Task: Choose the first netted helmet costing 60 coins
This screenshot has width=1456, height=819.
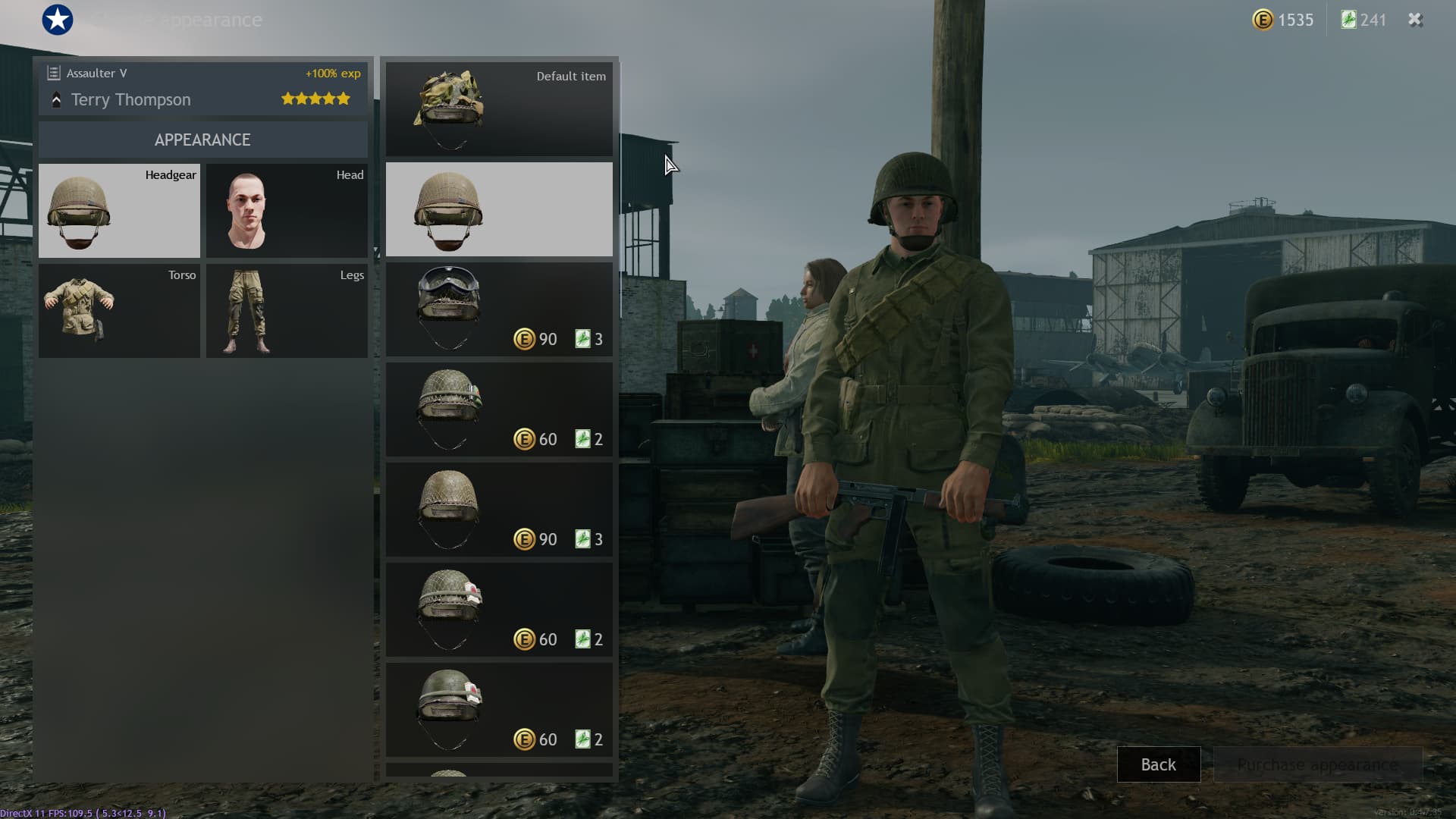Action: coord(499,409)
